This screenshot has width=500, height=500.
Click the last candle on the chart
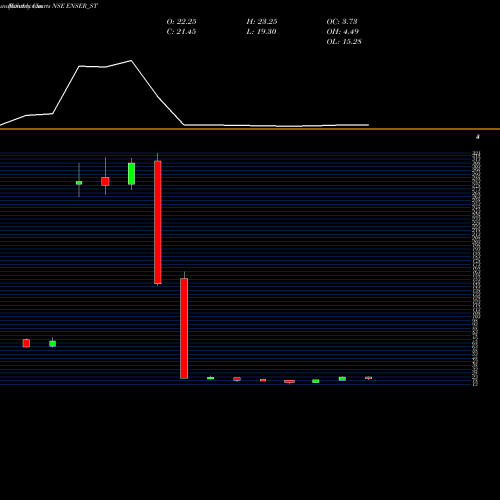tap(368, 378)
